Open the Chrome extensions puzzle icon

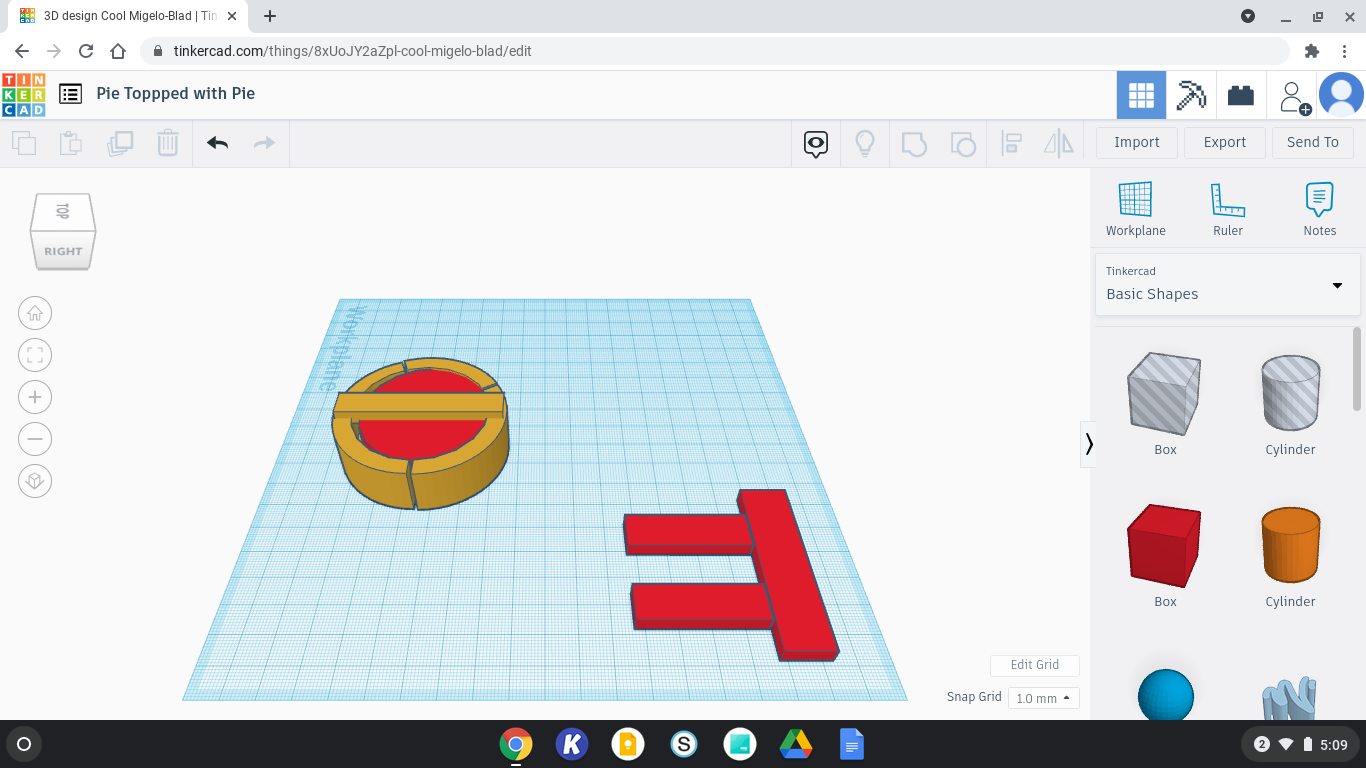1312,51
